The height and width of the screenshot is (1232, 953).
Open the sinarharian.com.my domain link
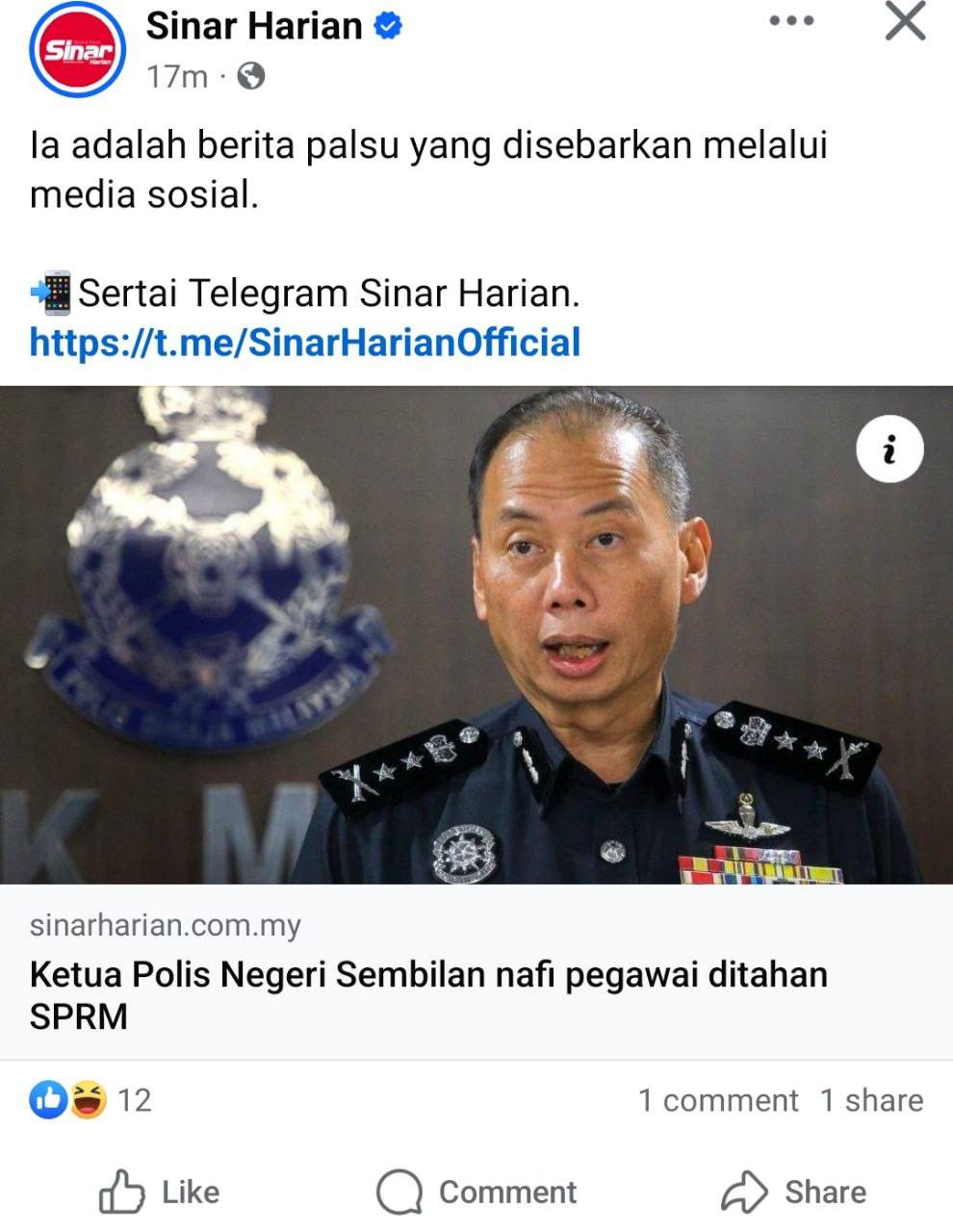[x=166, y=926]
